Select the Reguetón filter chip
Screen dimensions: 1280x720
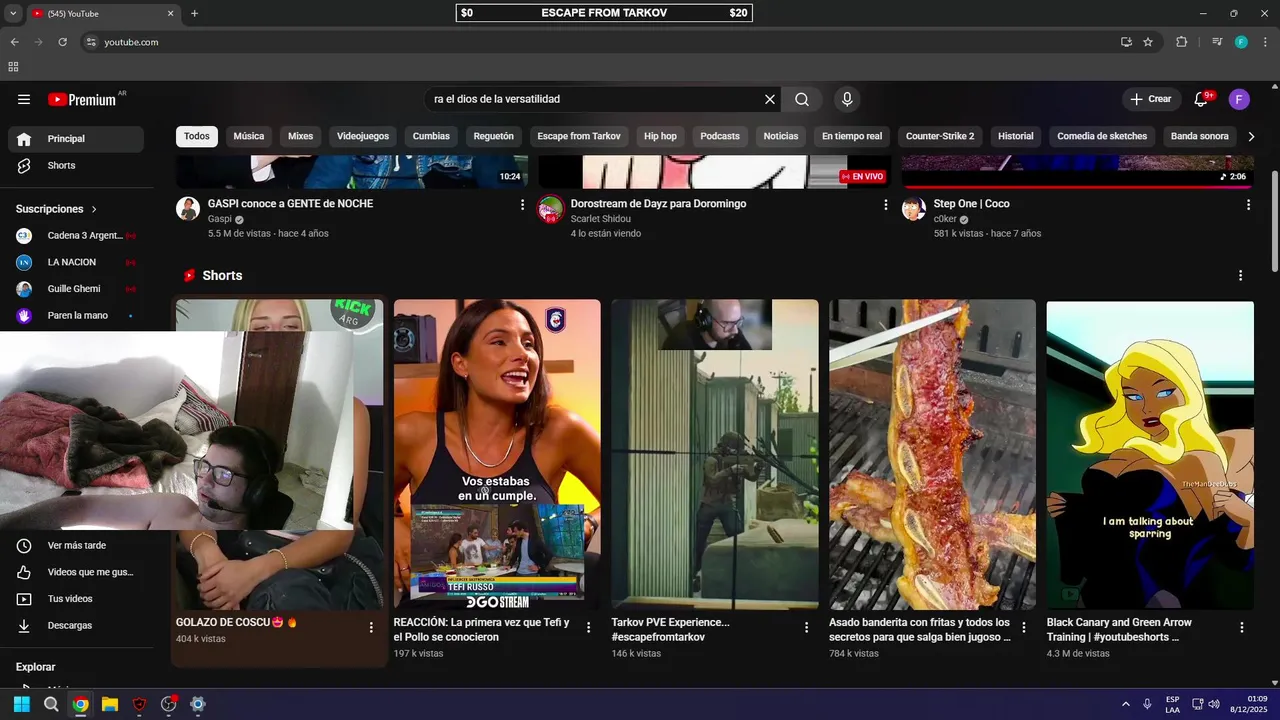(494, 136)
